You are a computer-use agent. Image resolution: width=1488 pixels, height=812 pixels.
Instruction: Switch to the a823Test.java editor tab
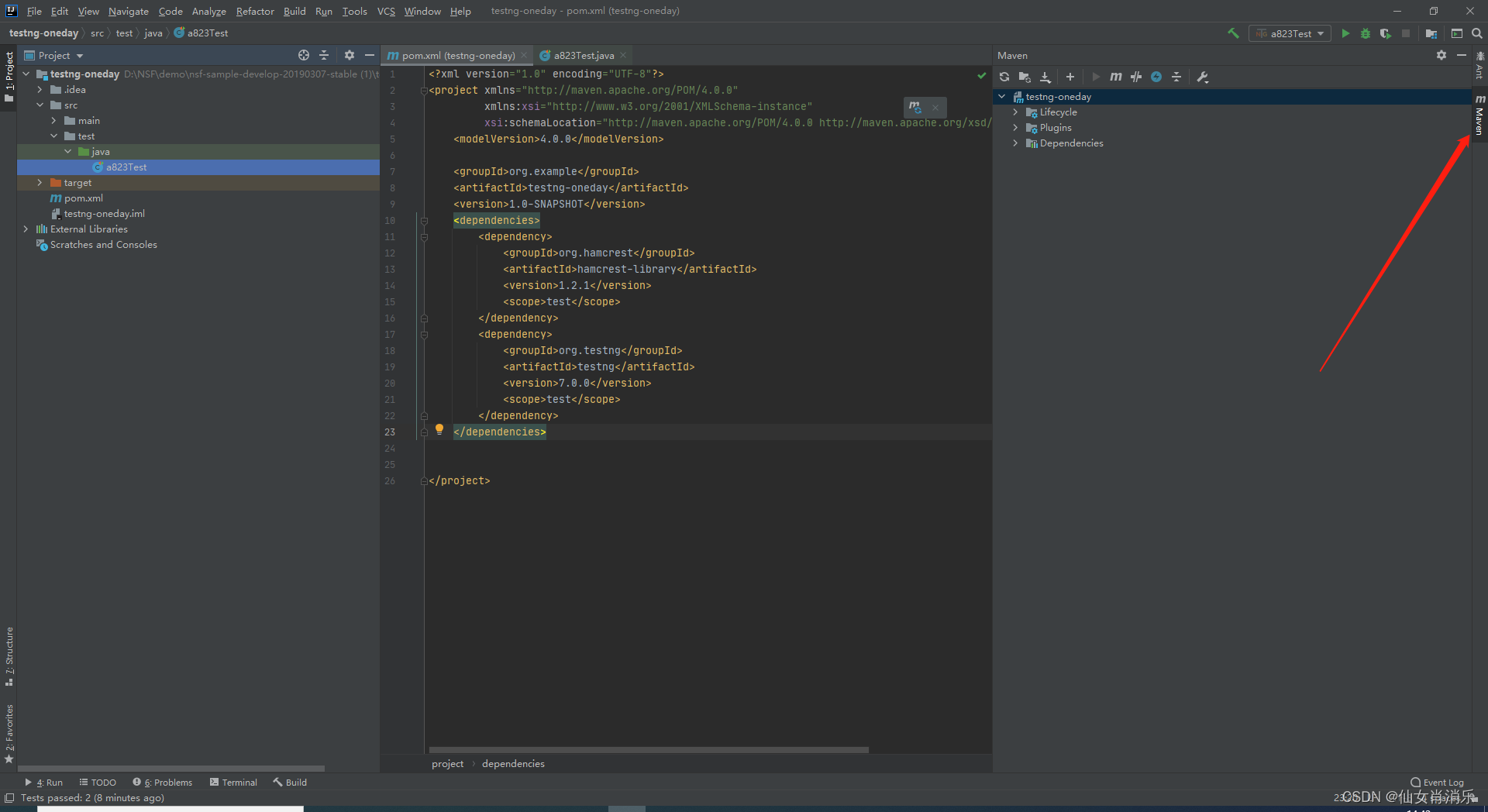click(584, 55)
